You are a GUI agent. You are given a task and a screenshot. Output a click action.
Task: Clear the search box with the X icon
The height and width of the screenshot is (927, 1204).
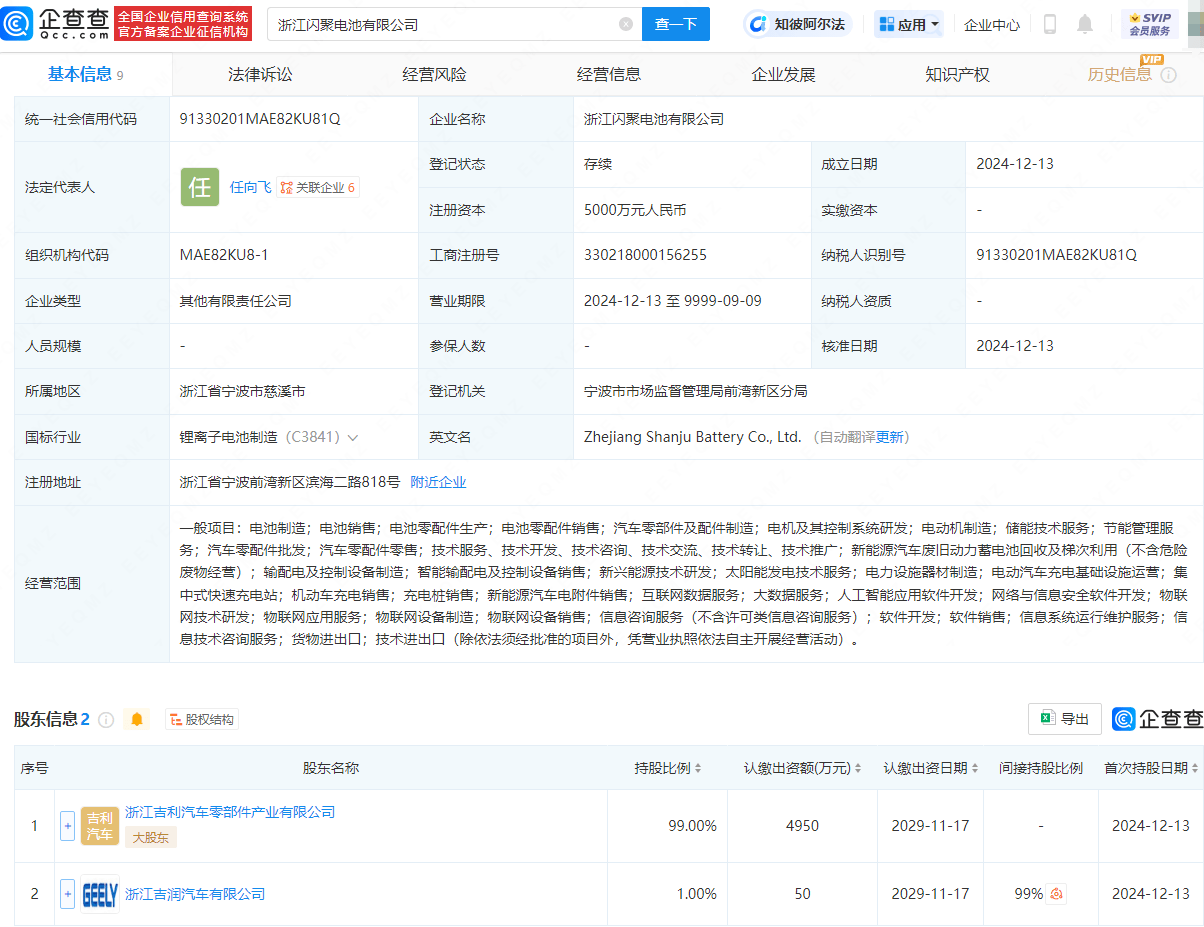626,24
